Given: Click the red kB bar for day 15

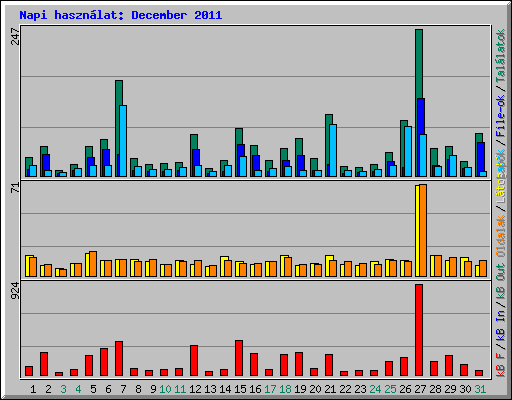Looking at the screenshot, I should [x=239, y=358].
